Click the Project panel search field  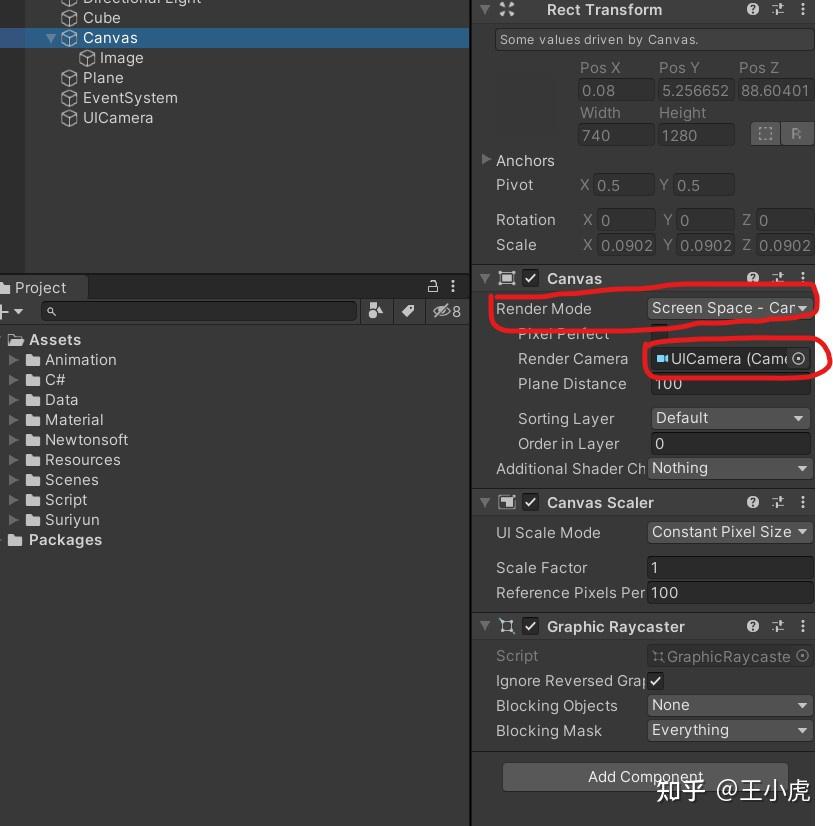tap(200, 311)
